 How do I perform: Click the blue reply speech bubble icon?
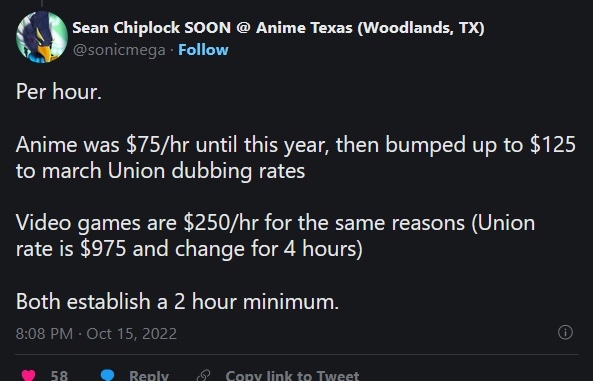point(107,375)
